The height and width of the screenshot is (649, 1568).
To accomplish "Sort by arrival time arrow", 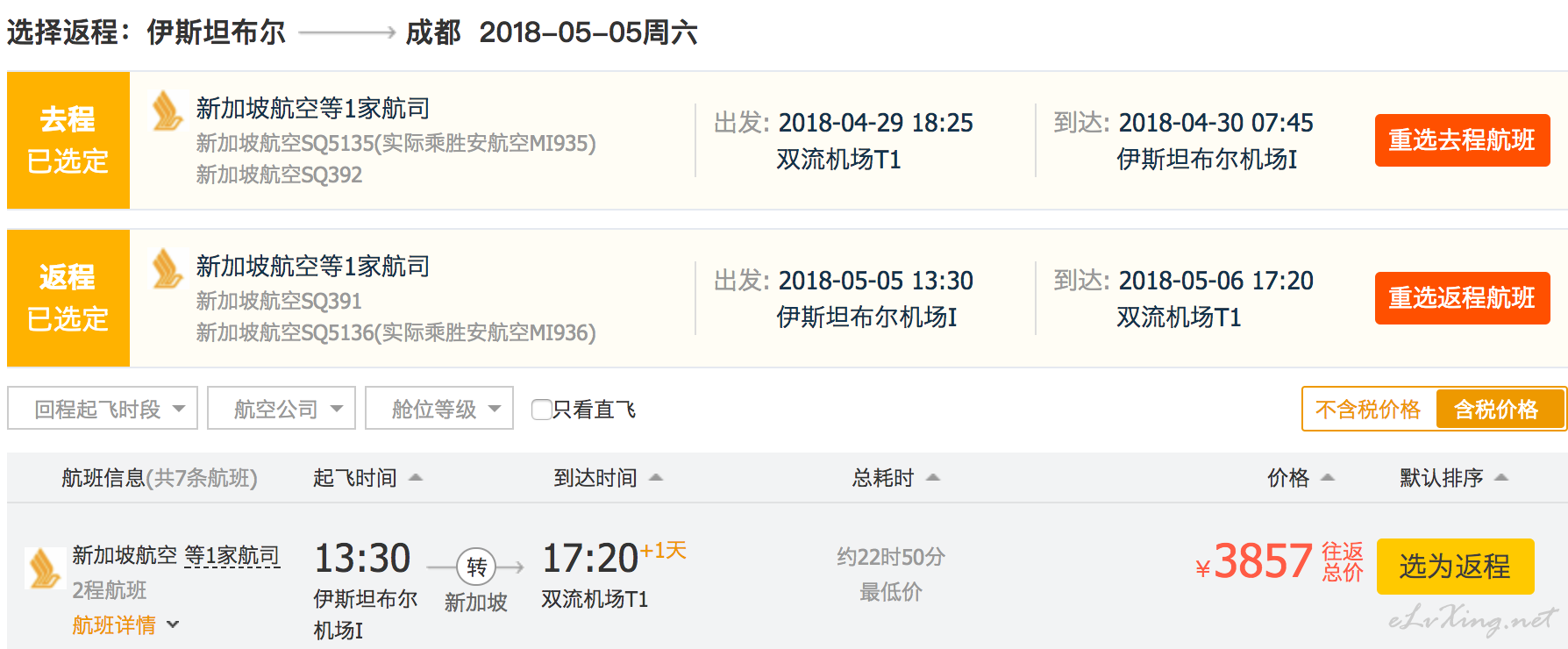I will point(656,478).
